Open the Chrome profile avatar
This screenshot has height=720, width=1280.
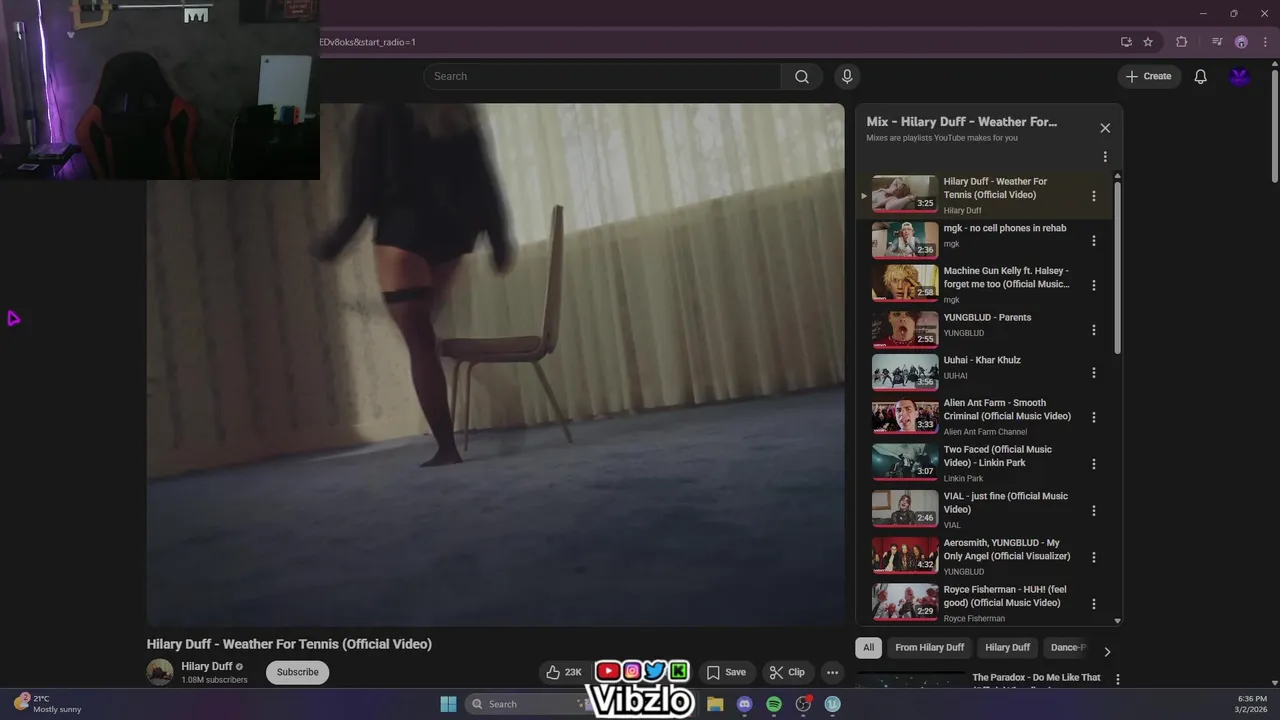(x=1241, y=42)
